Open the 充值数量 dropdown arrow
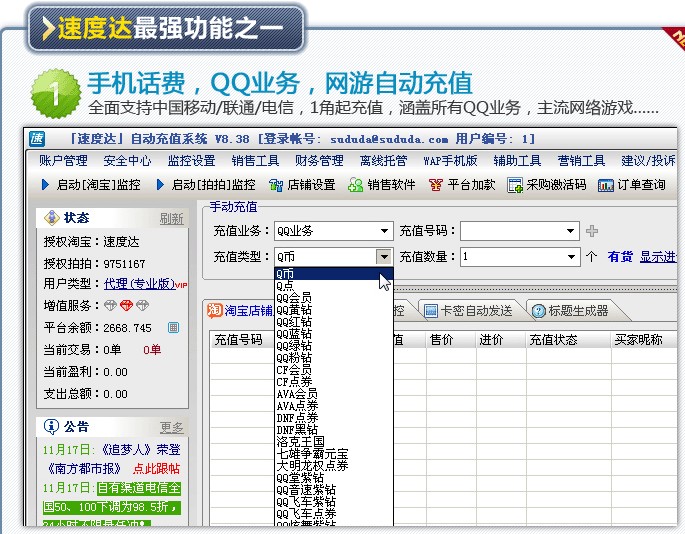Screen dimensions: 685x534 [571, 257]
